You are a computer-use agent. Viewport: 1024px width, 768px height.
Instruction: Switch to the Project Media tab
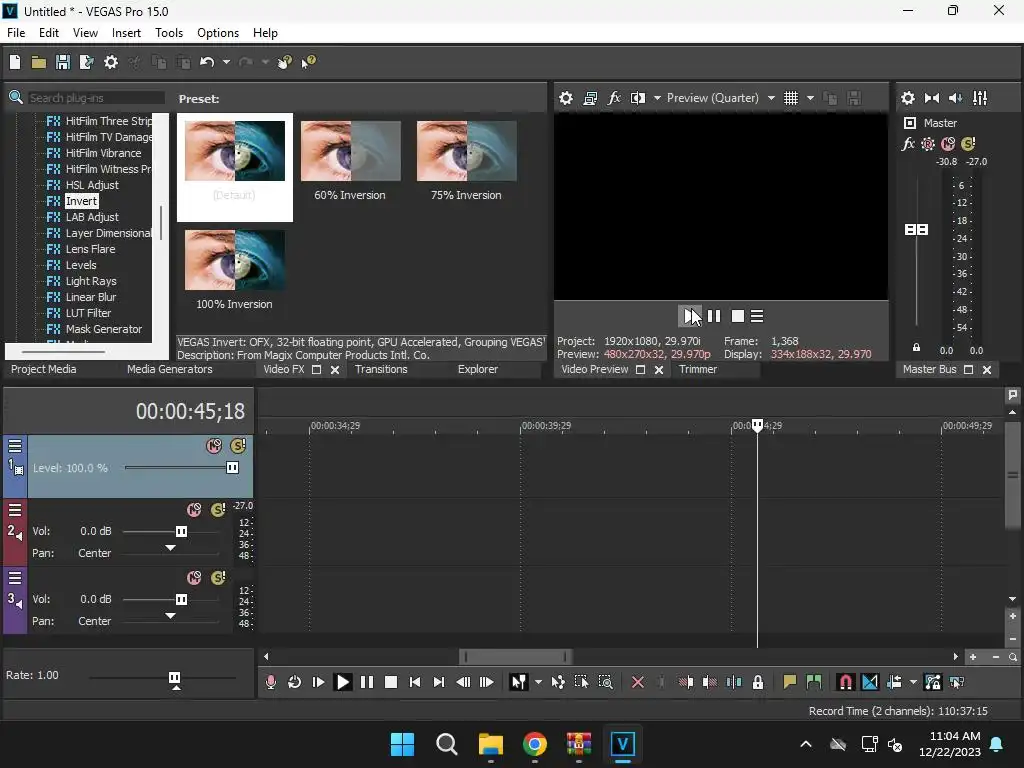(43, 369)
